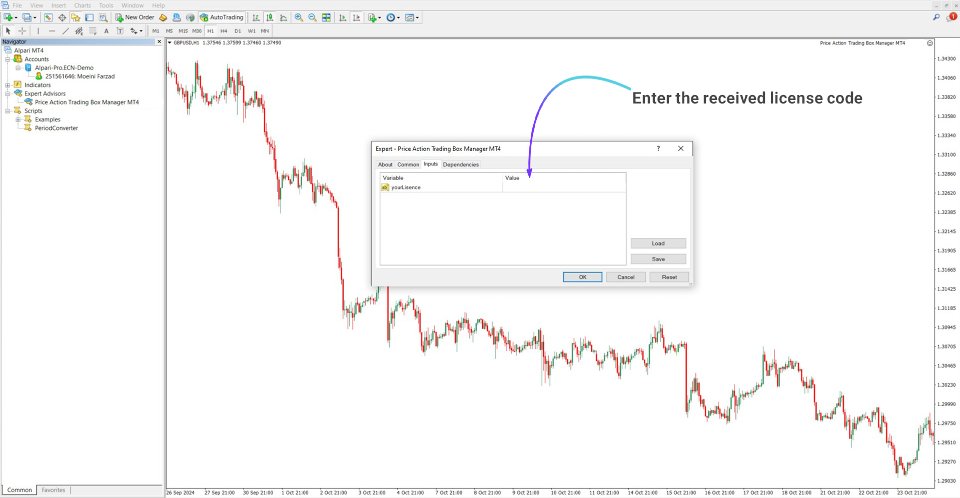Collapse the Scripts tree node

pyautogui.click(x=7, y=111)
